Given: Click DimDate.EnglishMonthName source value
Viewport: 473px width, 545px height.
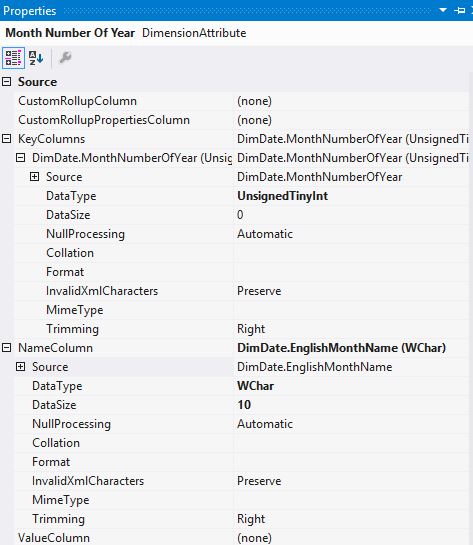Looking at the screenshot, I should click(315, 367).
